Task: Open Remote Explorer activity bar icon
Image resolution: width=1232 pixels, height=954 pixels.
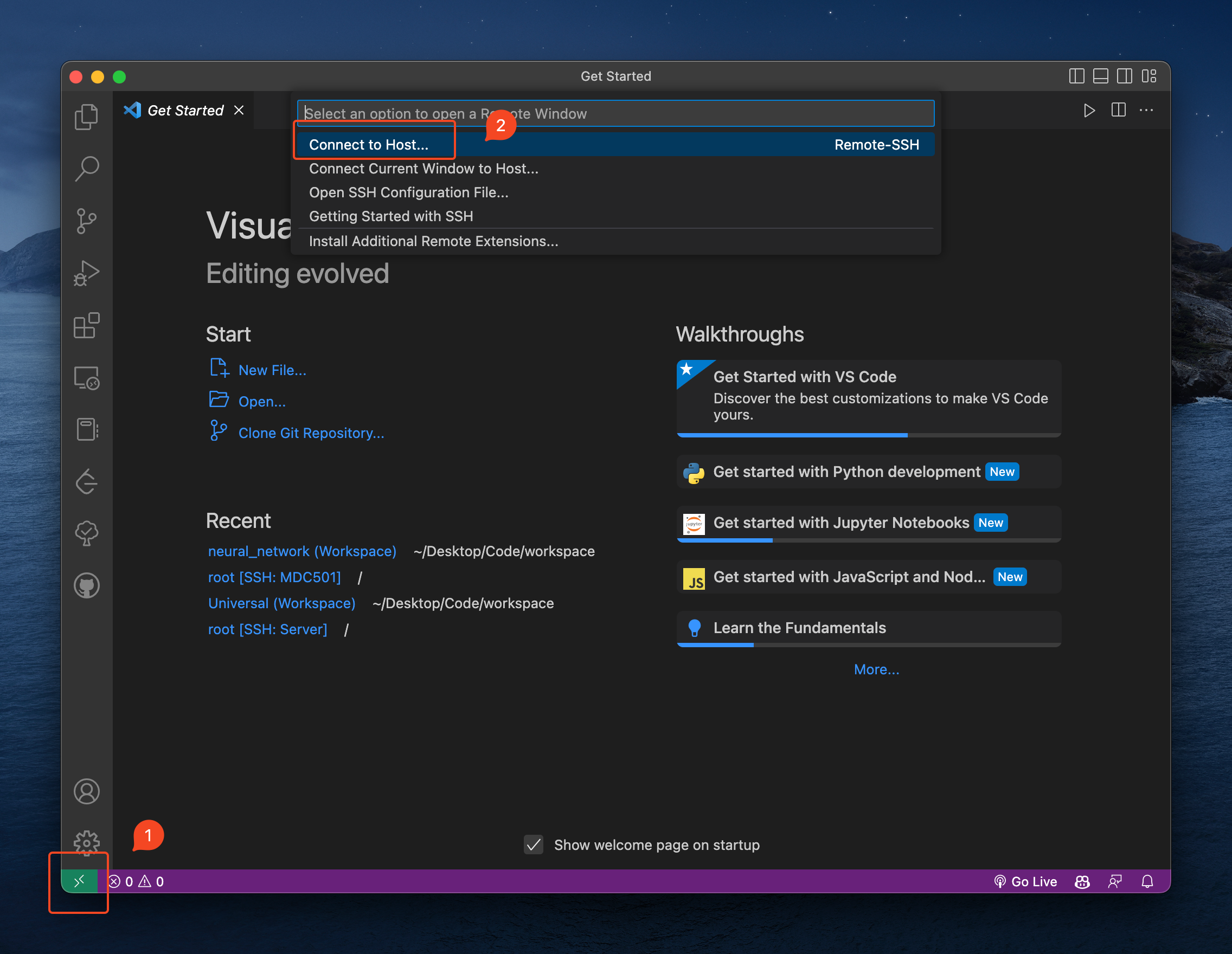Action: point(86,378)
